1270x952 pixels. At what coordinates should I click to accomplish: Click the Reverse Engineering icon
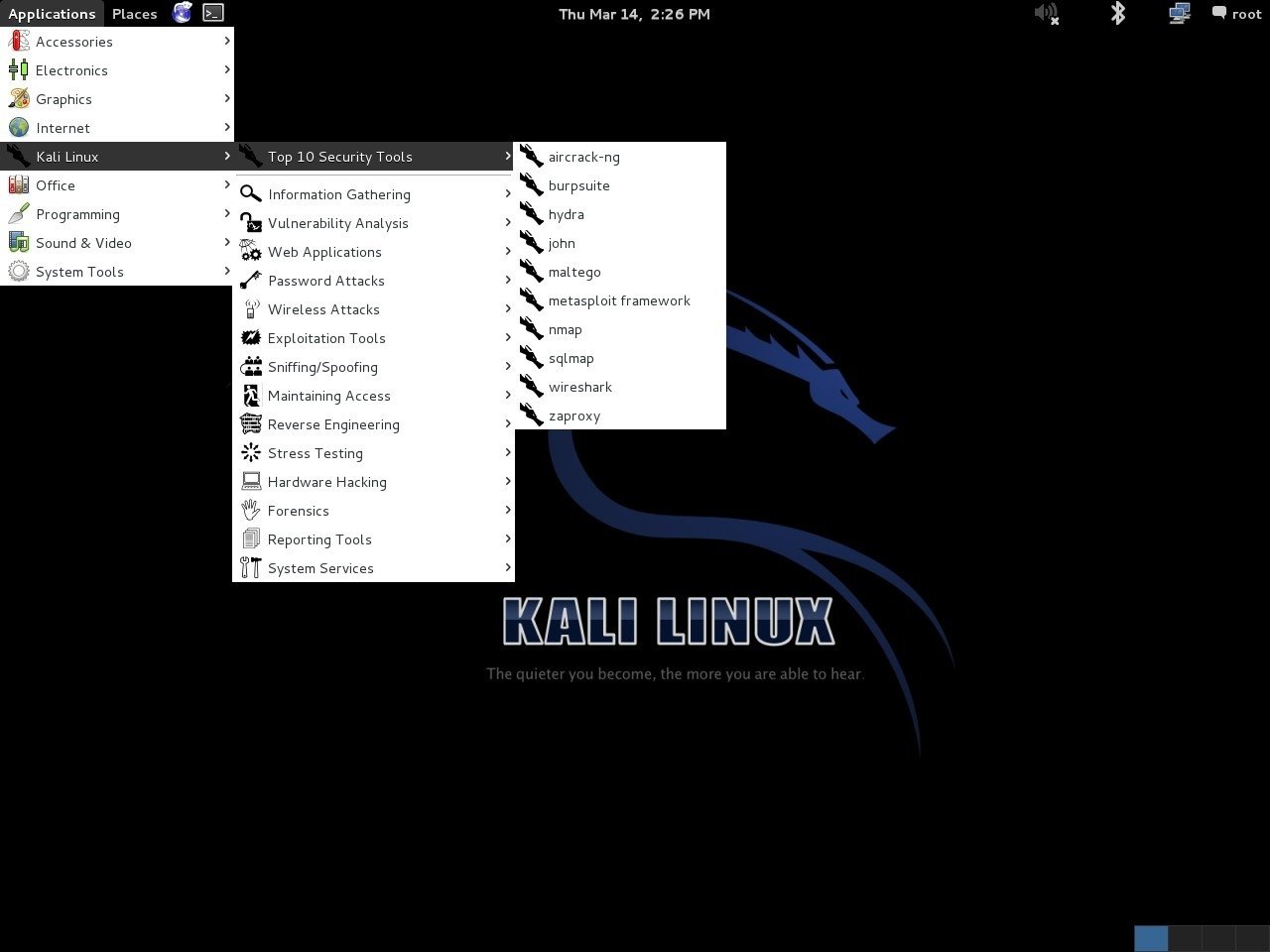pyautogui.click(x=251, y=424)
